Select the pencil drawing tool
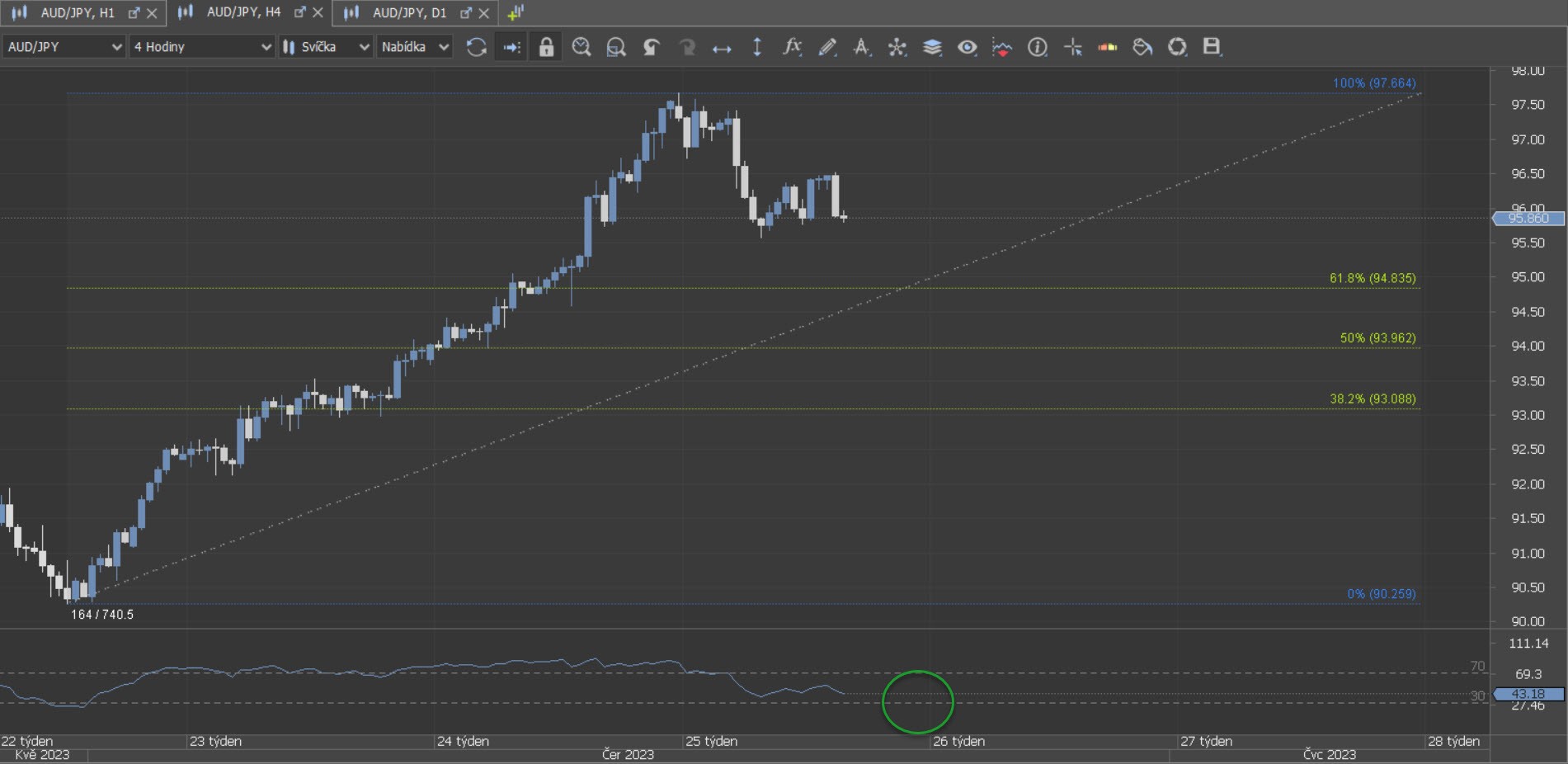This screenshot has width=1568, height=764. pyautogui.click(x=827, y=47)
